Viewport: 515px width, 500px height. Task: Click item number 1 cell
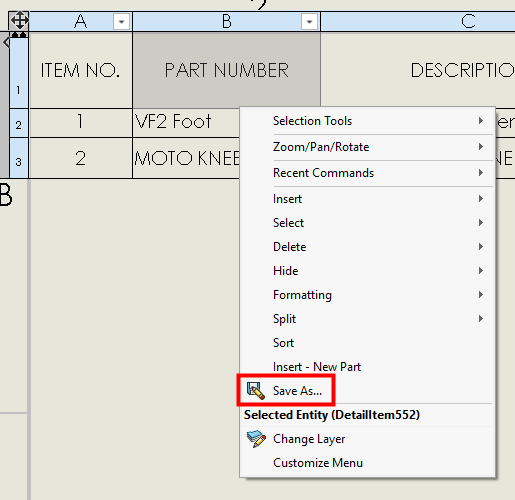pyautogui.click(x=81, y=122)
